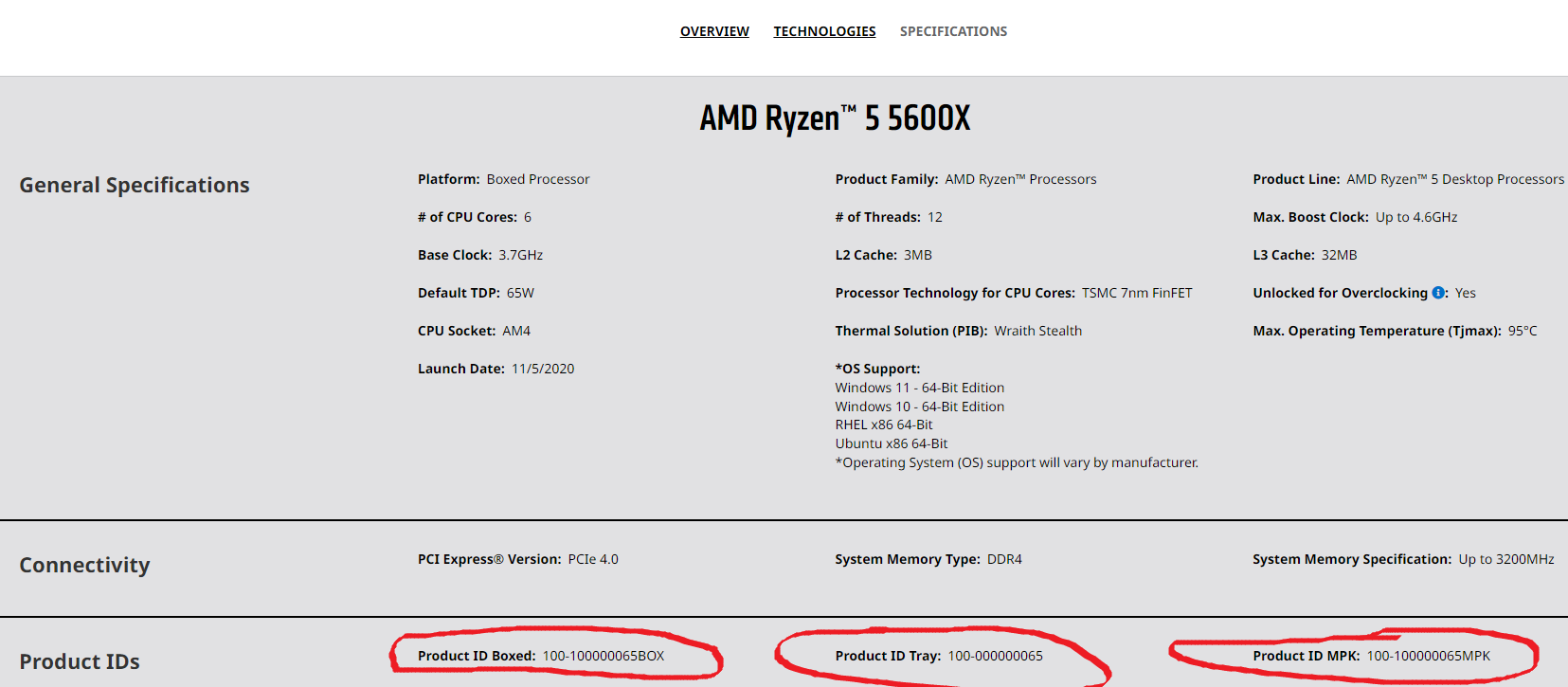Click Max. Boost Clock value Up to 4.6GHz
1568x687 pixels.
1416,217
